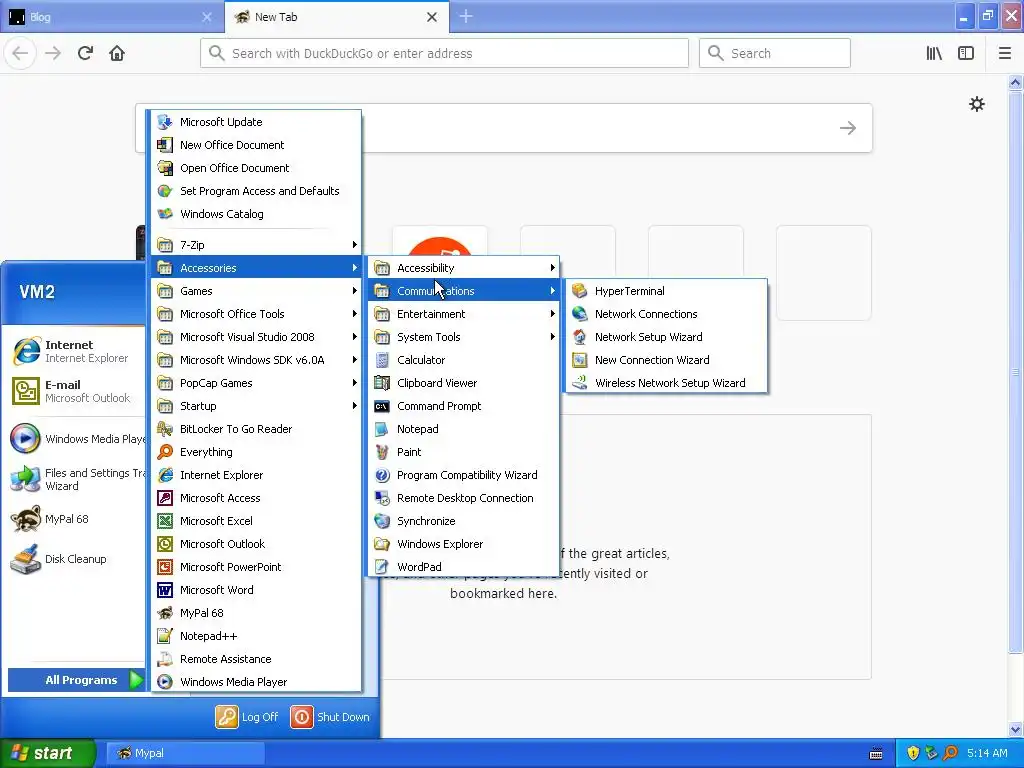
Task: Open the Everything search icon
Action: [x=165, y=452]
